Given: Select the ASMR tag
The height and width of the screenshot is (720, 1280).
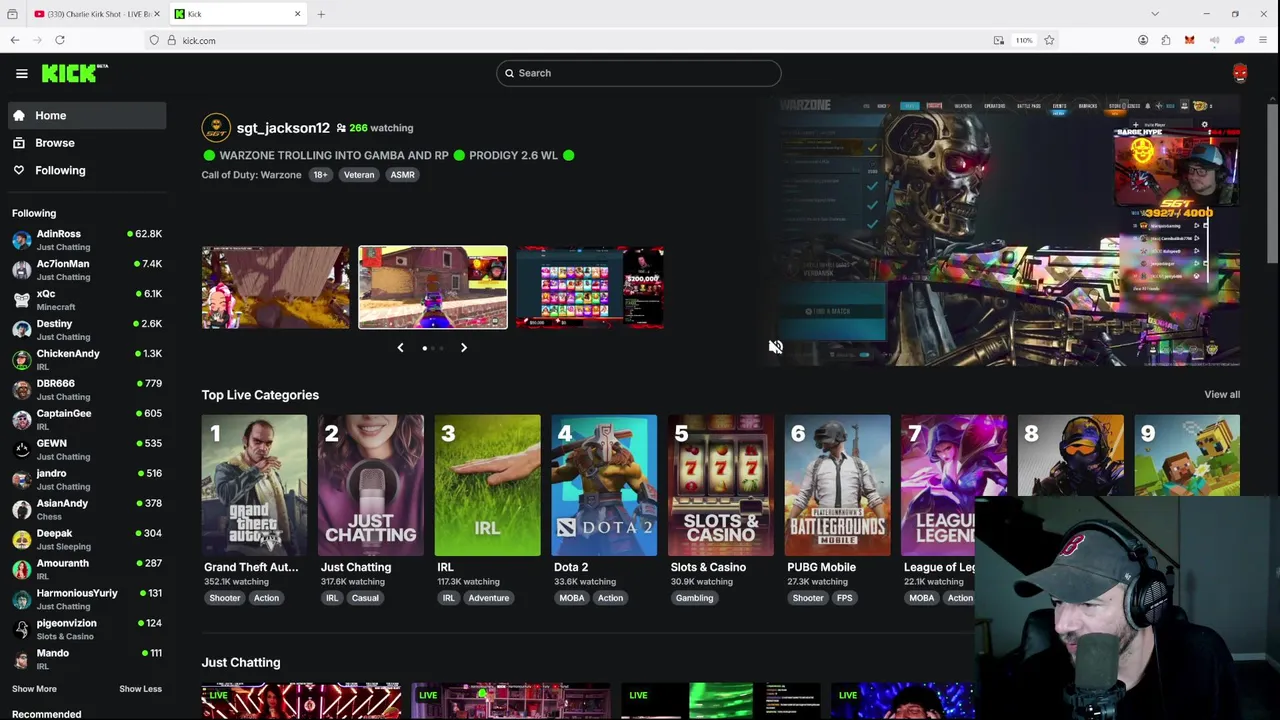Looking at the screenshot, I should point(402,175).
